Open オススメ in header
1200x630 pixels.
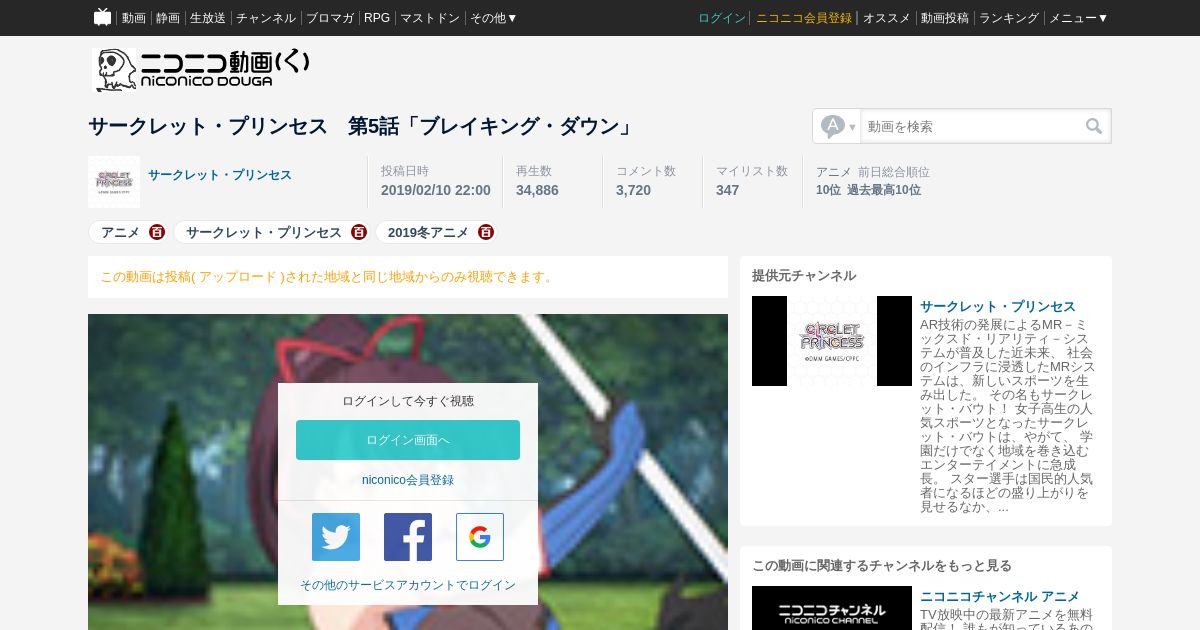[887, 18]
